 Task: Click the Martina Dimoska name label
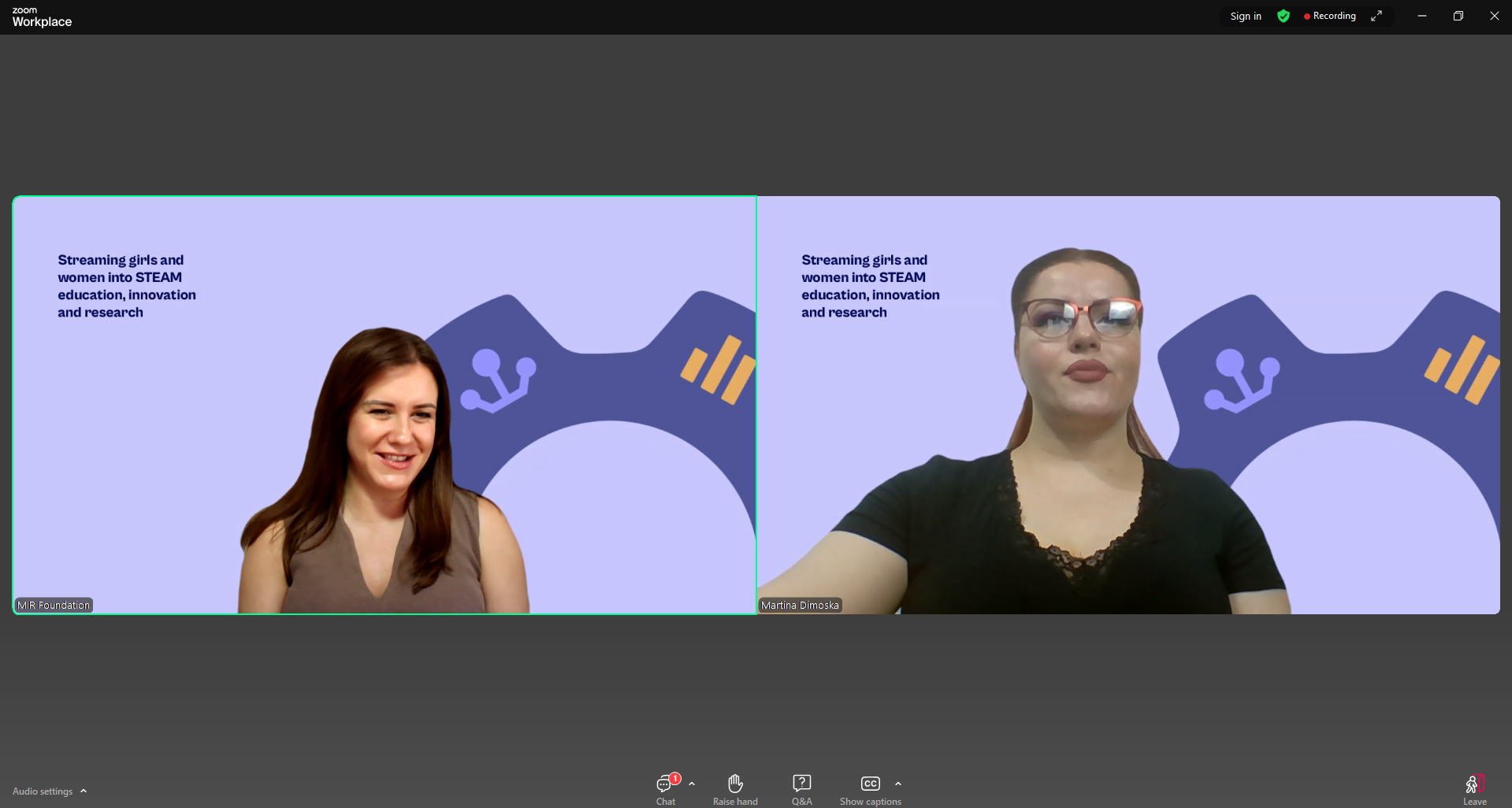800,605
